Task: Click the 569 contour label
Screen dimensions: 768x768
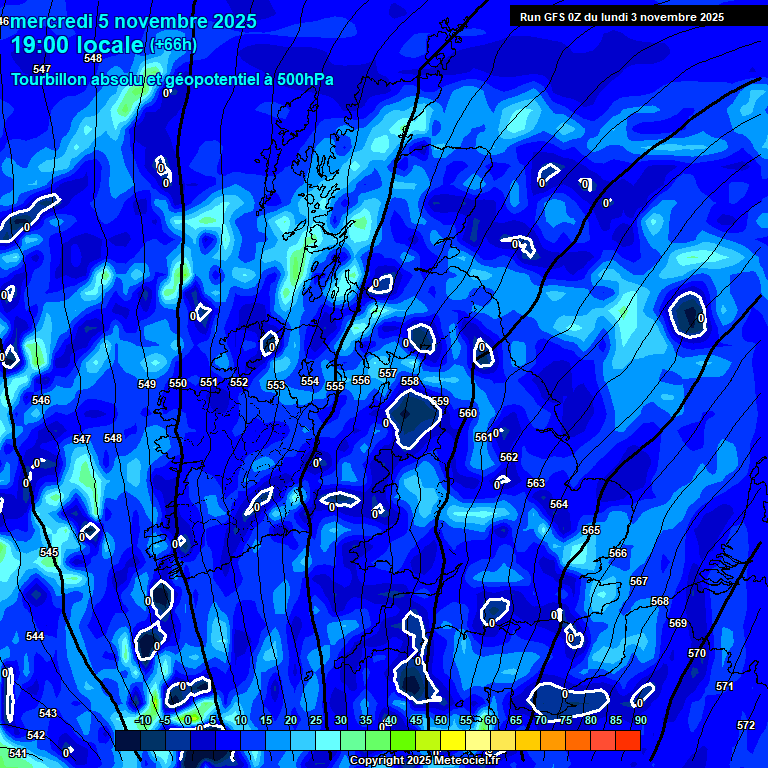Action: tap(678, 623)
